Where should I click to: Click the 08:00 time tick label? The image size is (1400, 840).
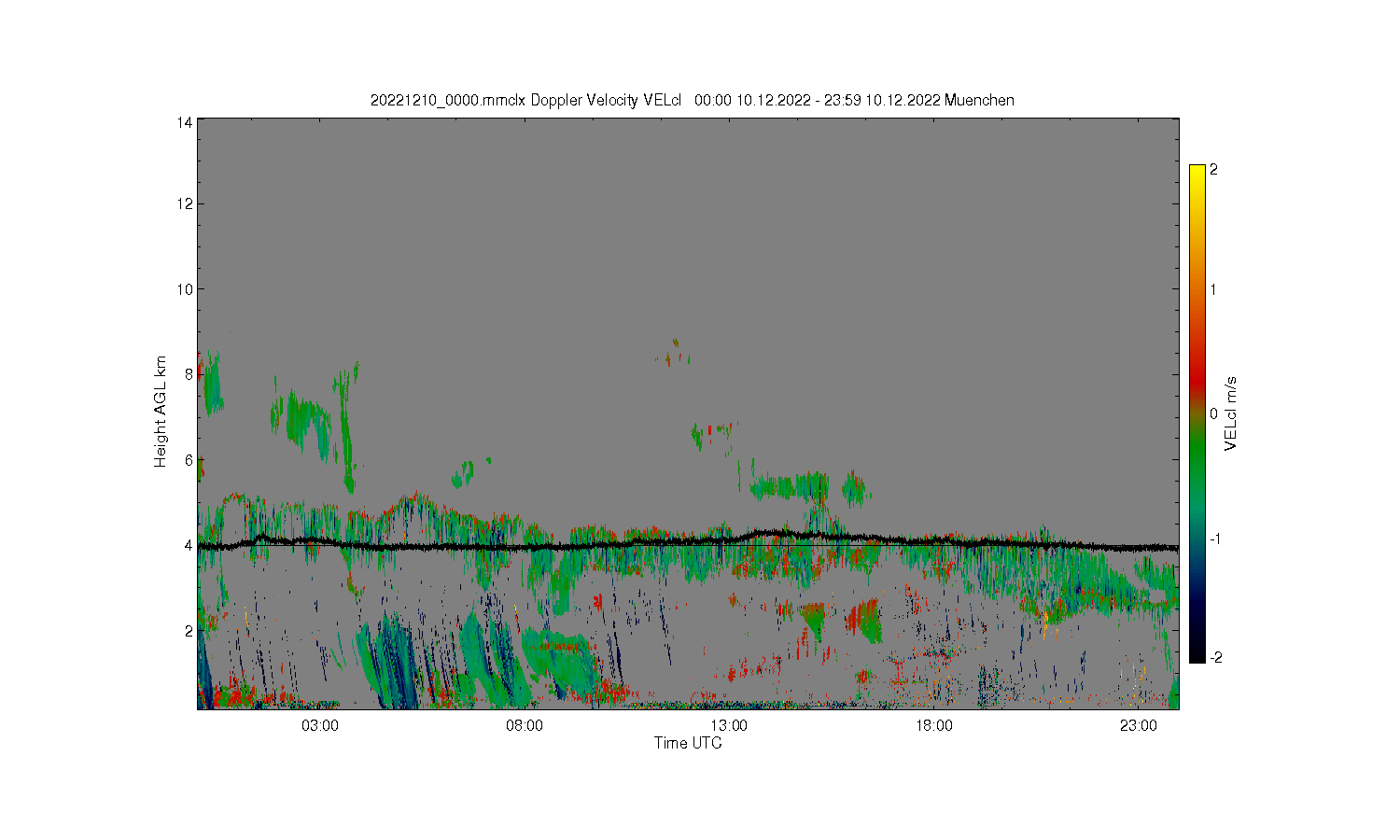coord(525,726)
